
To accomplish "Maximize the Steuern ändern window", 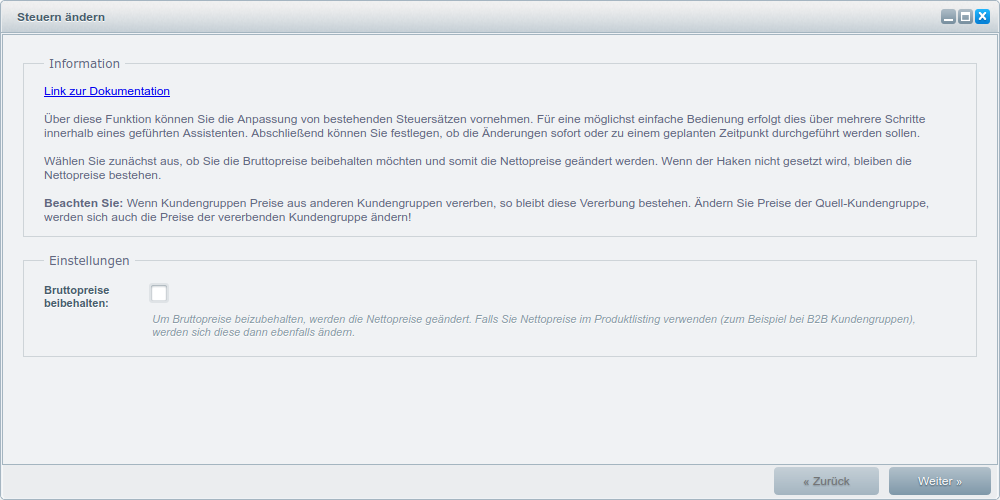I will pyautogui.click(x=966, y=17).
